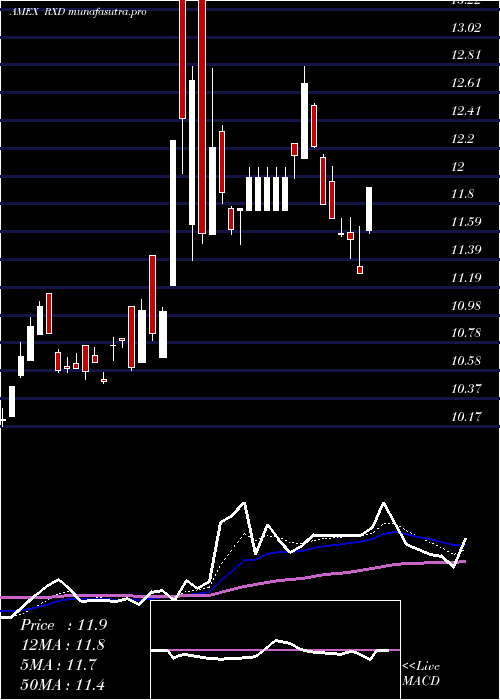
Task: Click the 10.17 price axis label
Action: coord(466,417)
